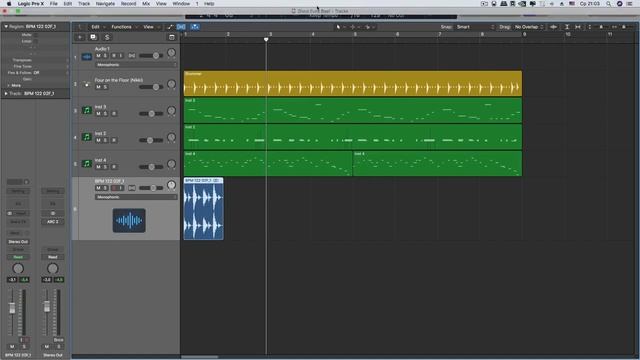Toggle the Flex view button
This screenshot has width=640, height=360.
coord(181,27)
